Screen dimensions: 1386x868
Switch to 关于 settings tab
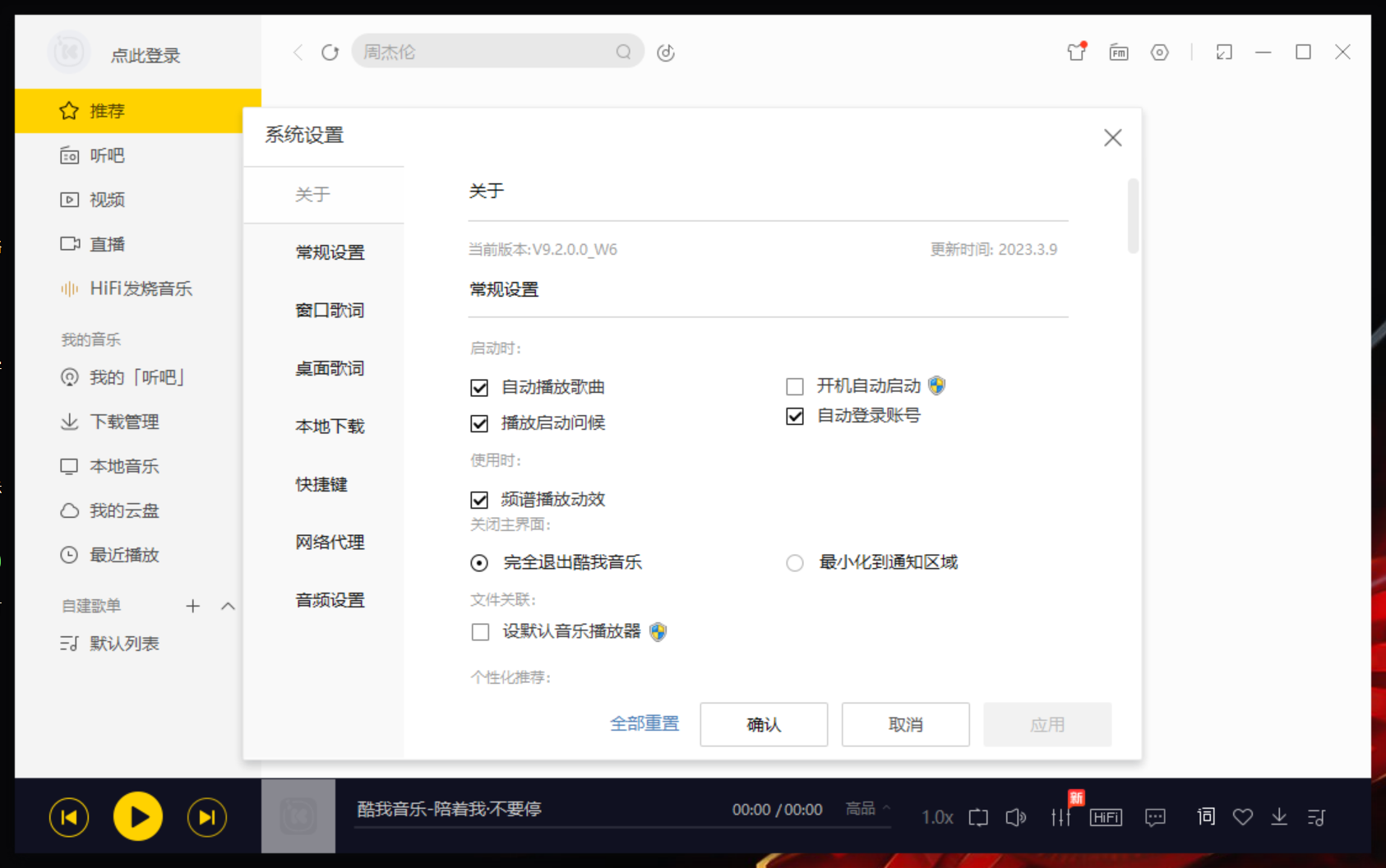(324, 195)
